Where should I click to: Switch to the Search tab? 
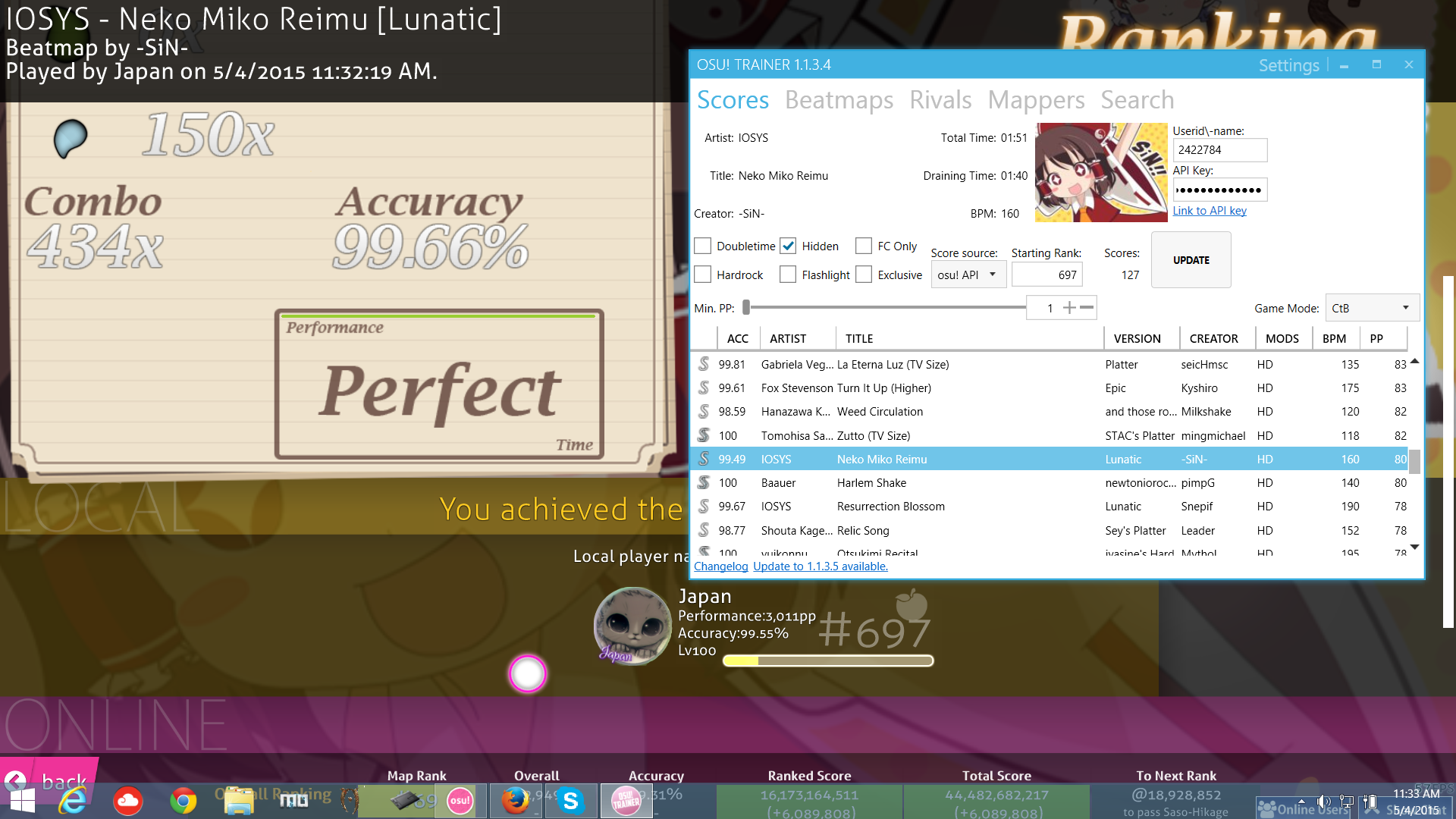click(x=1137, y=100)
